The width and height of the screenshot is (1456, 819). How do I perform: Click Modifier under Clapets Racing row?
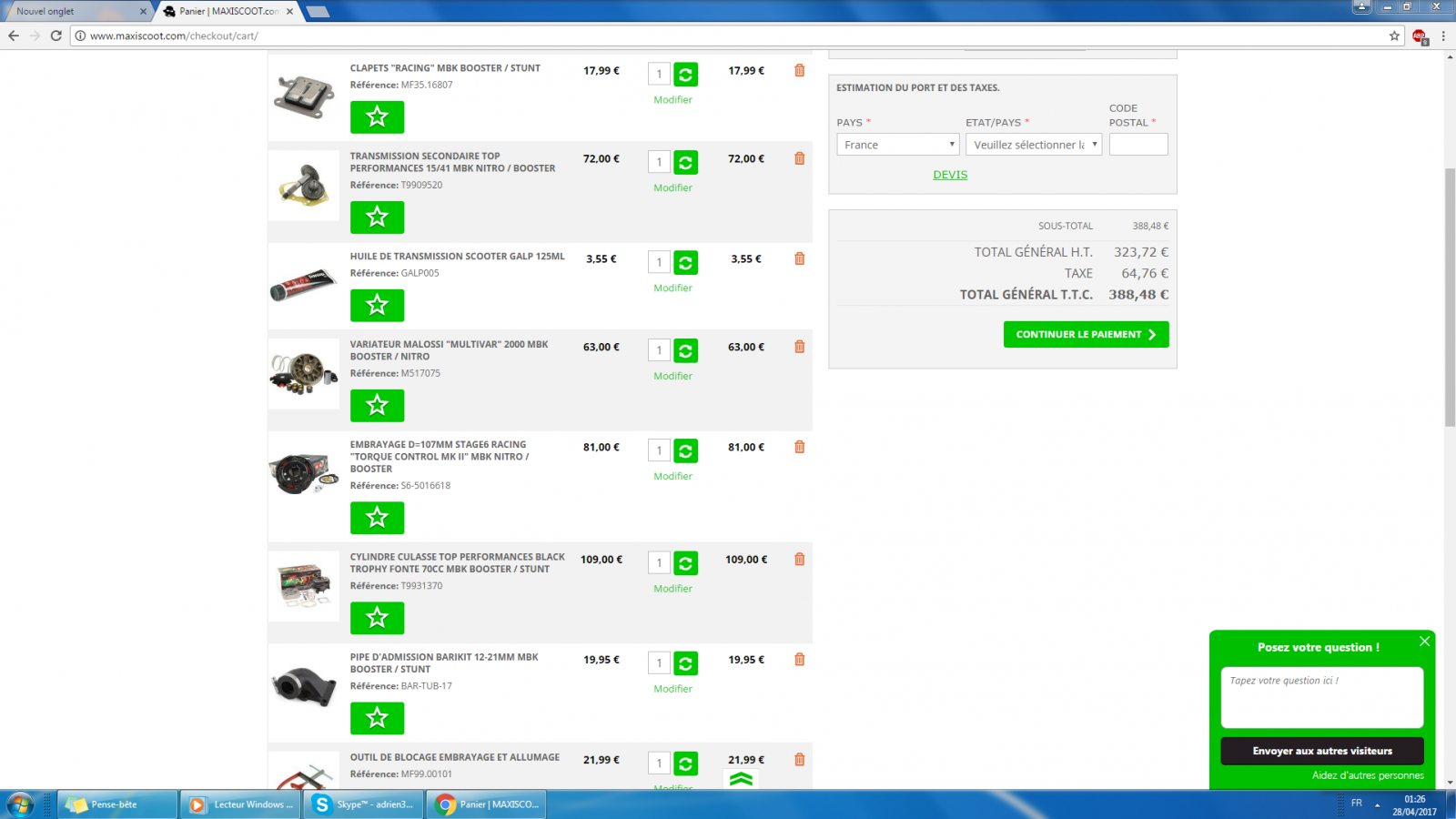tap(672, 100)
